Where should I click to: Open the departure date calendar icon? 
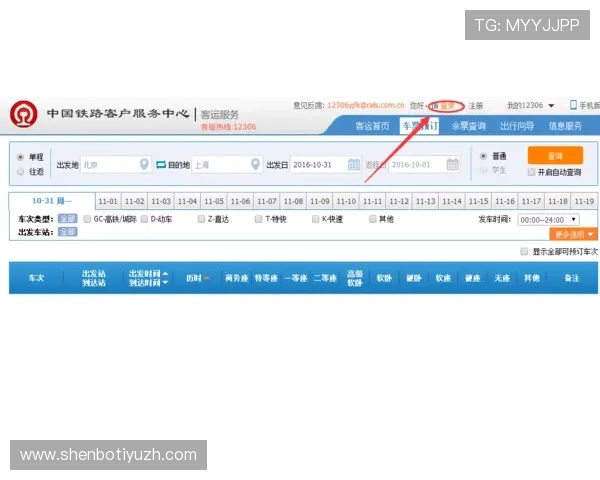click(354, 165)
